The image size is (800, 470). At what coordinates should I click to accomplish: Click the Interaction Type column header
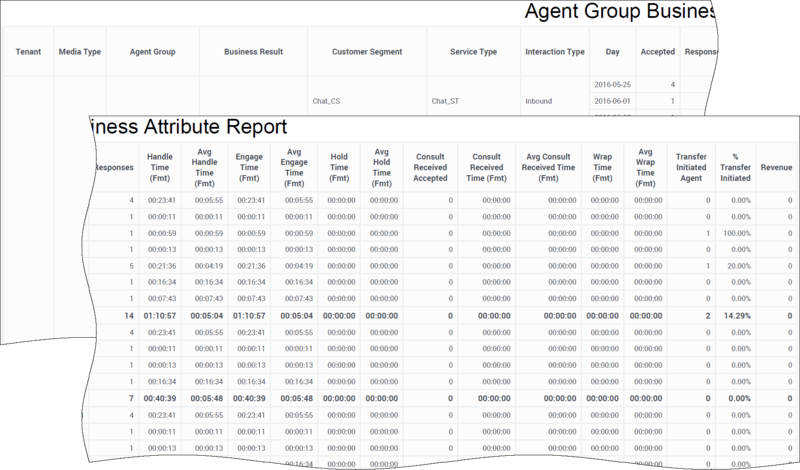point(555,50)
